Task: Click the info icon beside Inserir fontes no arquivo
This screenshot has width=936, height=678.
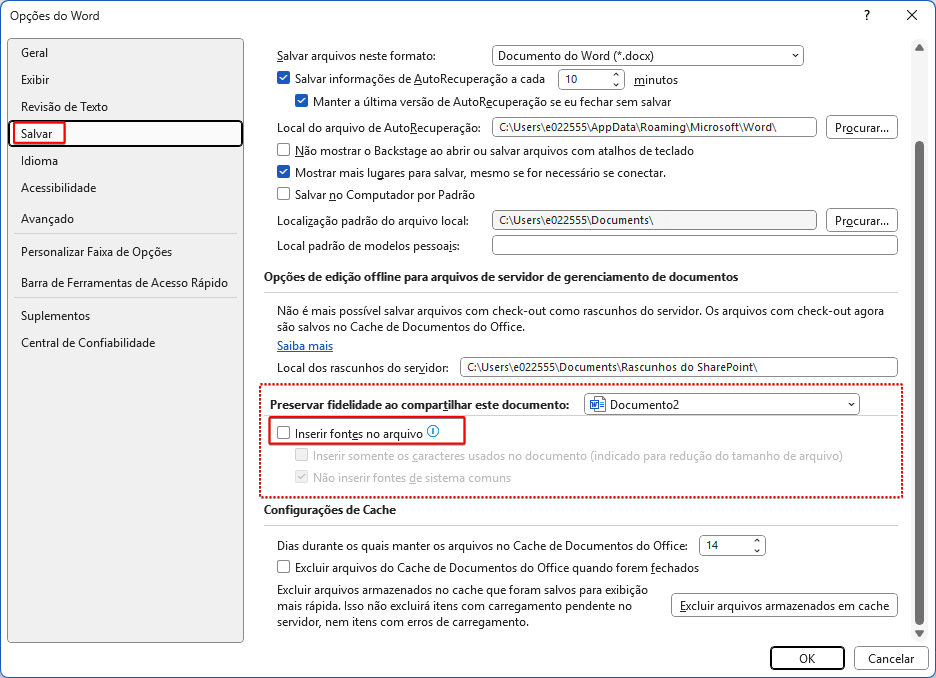Action: pyautogui.click(x=433, y=432)
